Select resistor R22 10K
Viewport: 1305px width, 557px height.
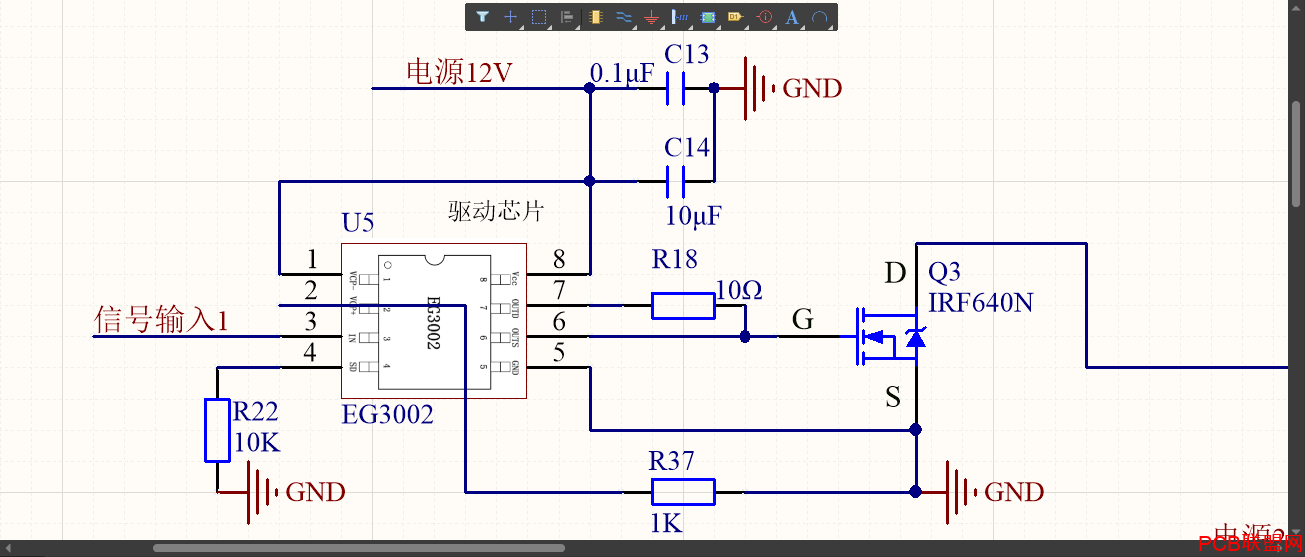pos(217,430)
